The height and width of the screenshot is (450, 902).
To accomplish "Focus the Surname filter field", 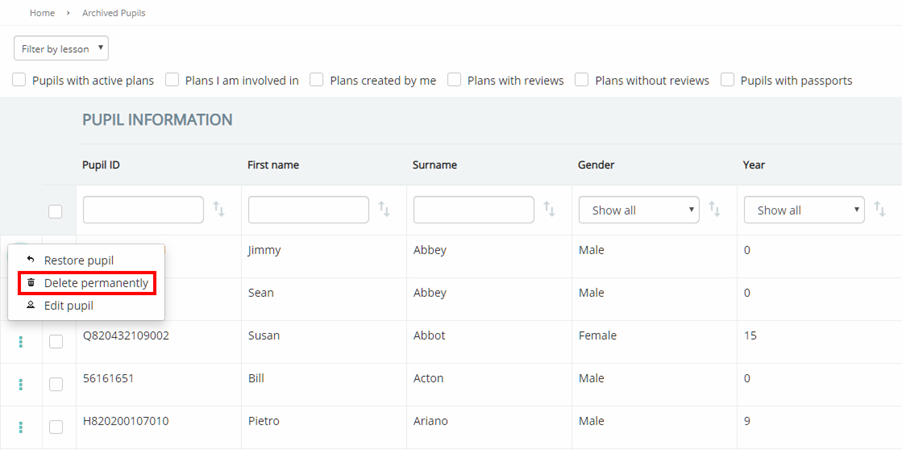I will pos(473,210).
